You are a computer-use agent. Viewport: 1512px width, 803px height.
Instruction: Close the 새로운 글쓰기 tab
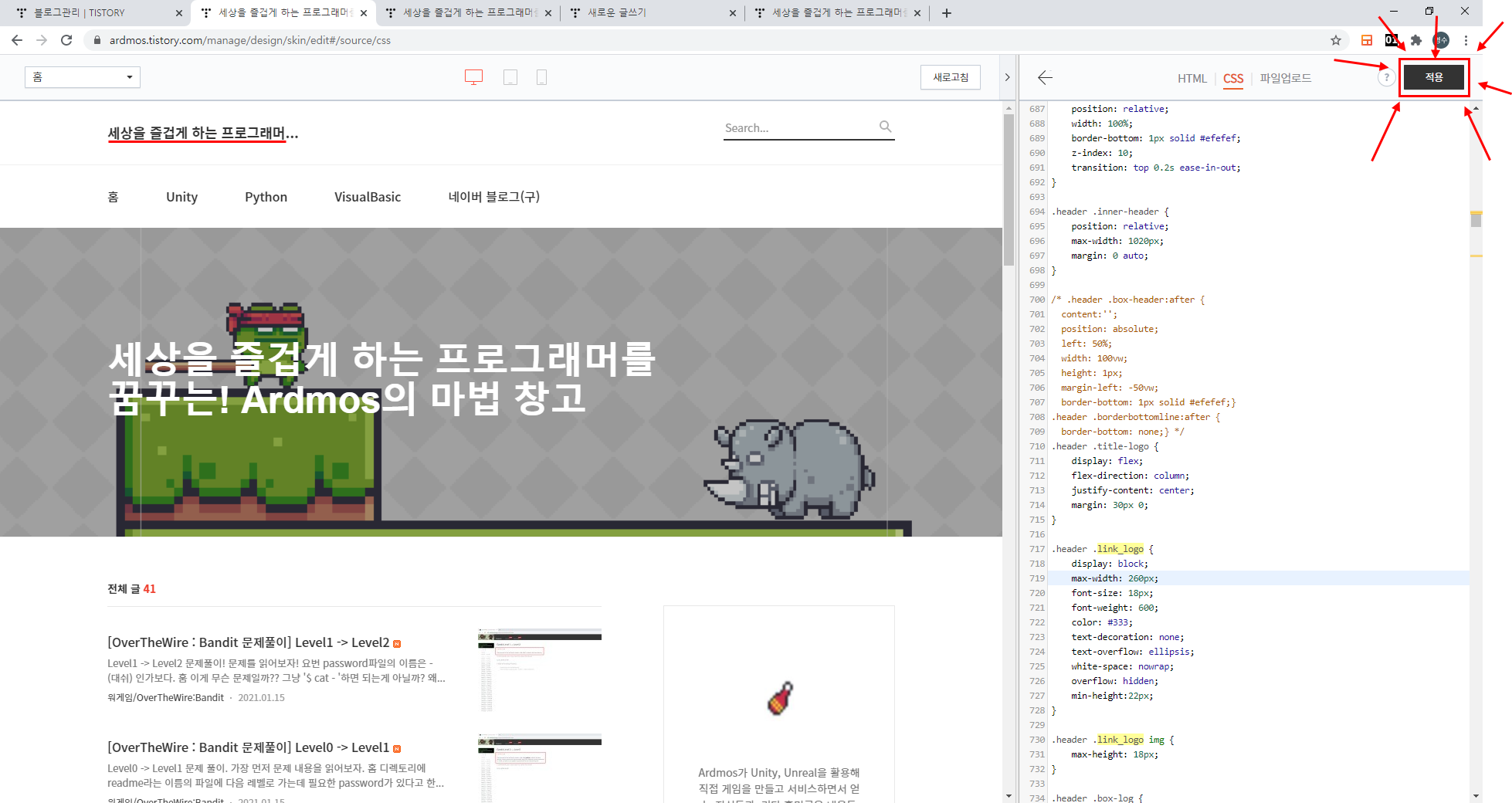point(733,13)
